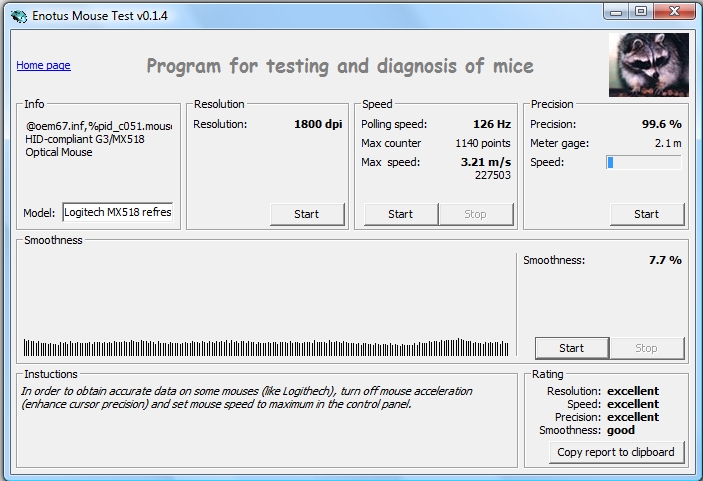Click the 'Max counter' label
The image size is (703, 481).
391,143
